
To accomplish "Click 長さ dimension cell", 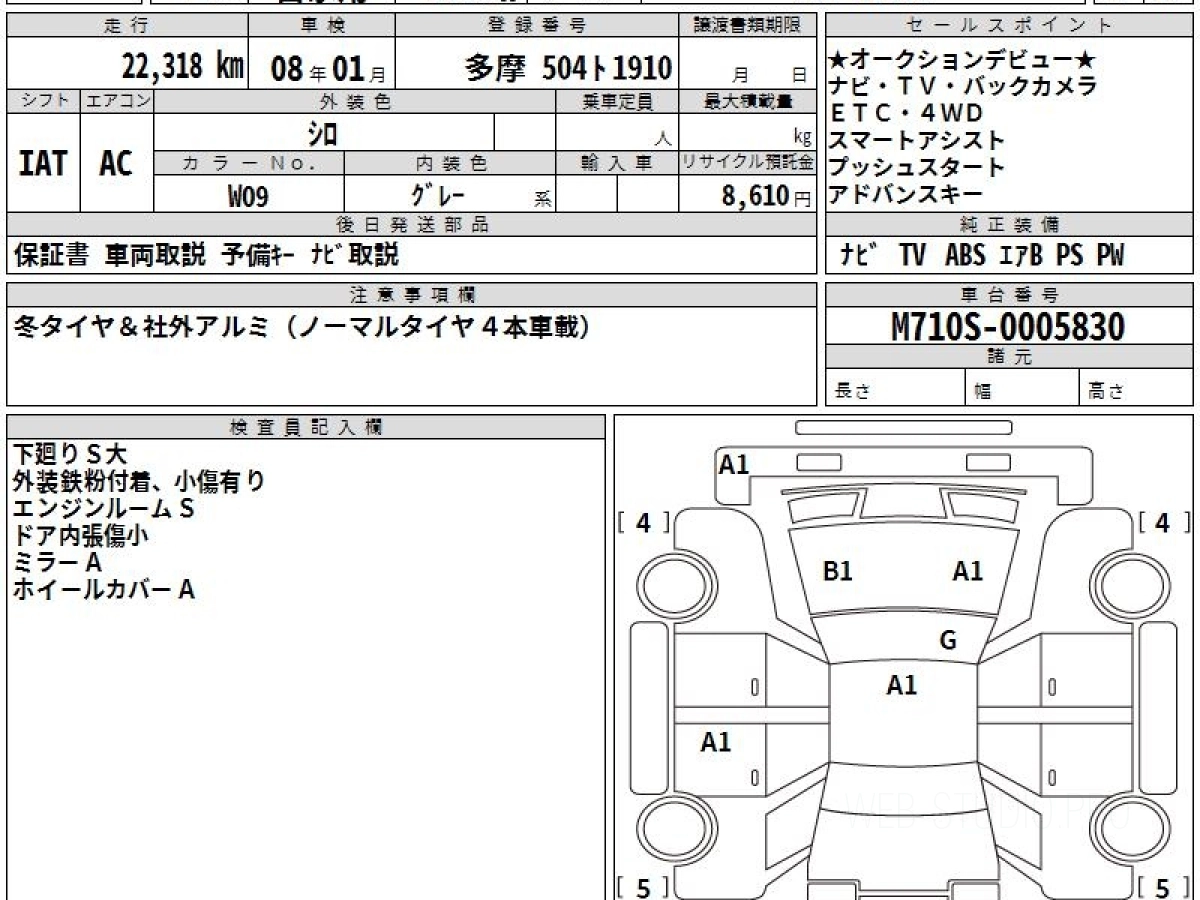I will (x=895, y=387).
